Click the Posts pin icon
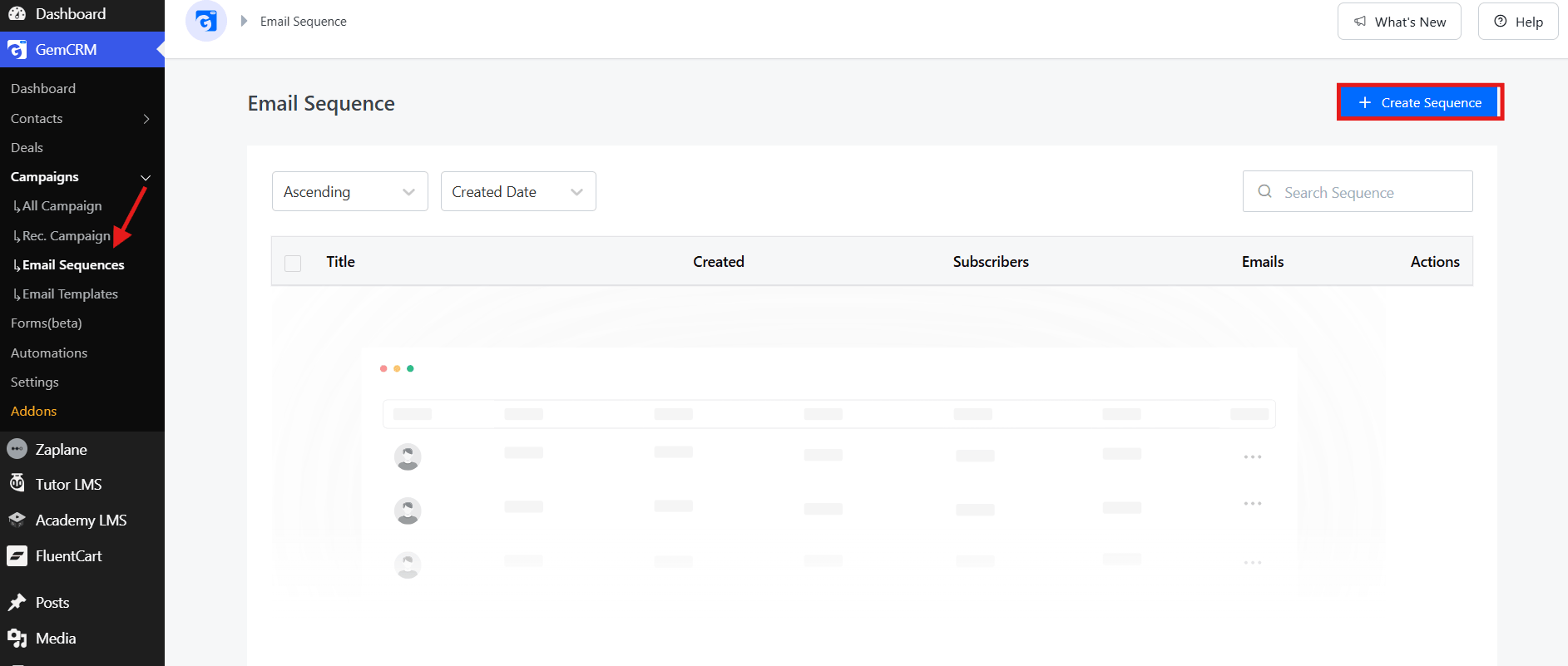 (x=17, y=602)
